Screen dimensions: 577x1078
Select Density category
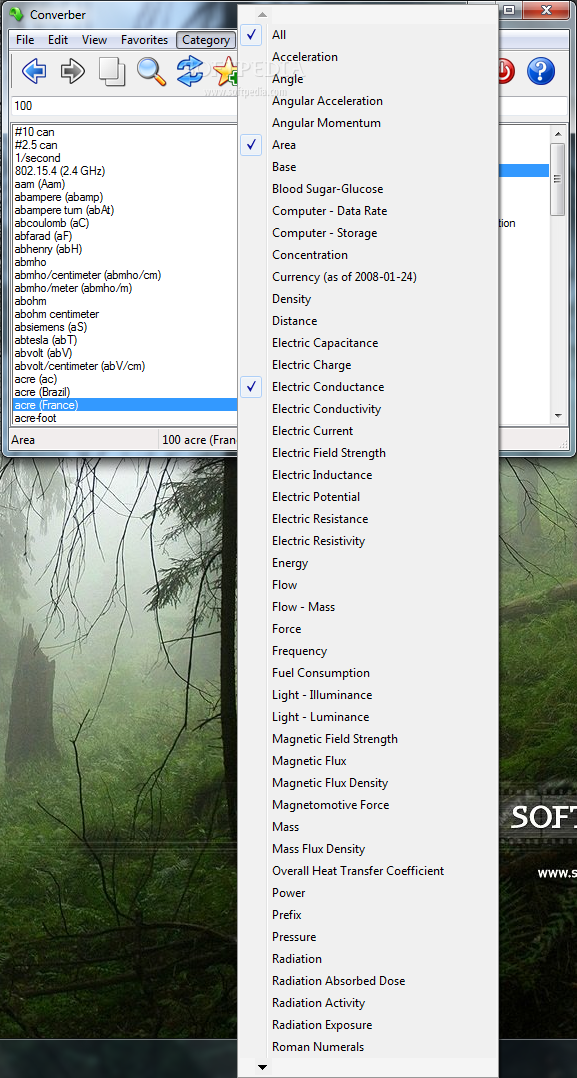tap(368, 299)
